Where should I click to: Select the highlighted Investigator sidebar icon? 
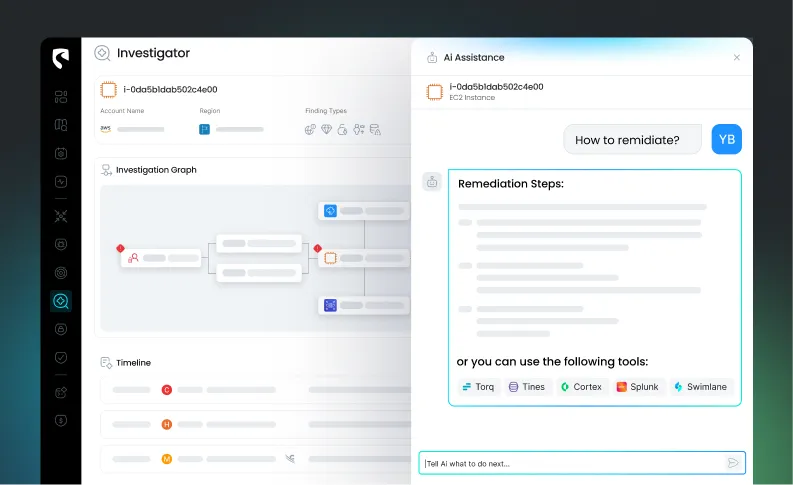[x=61, y=301]
